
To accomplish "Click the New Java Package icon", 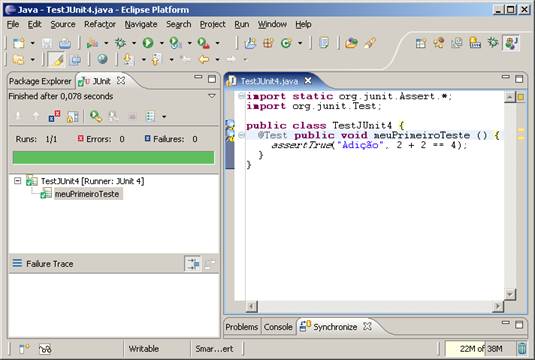I will click(268, 43).
